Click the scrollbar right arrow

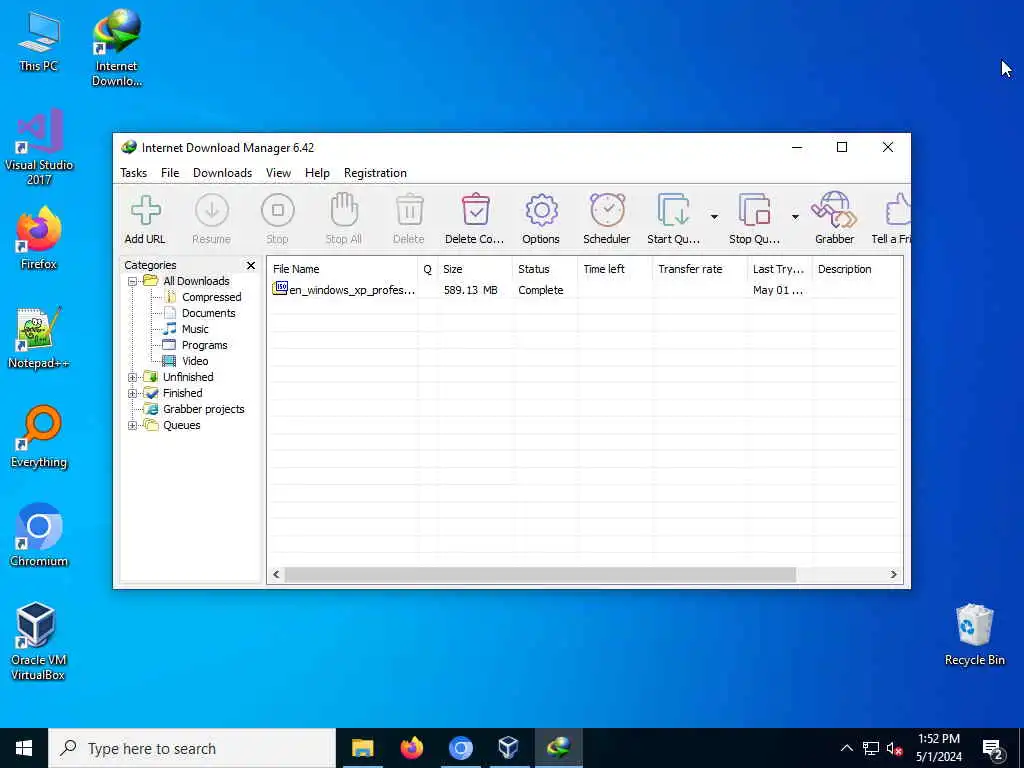click(x=893, y=575)
